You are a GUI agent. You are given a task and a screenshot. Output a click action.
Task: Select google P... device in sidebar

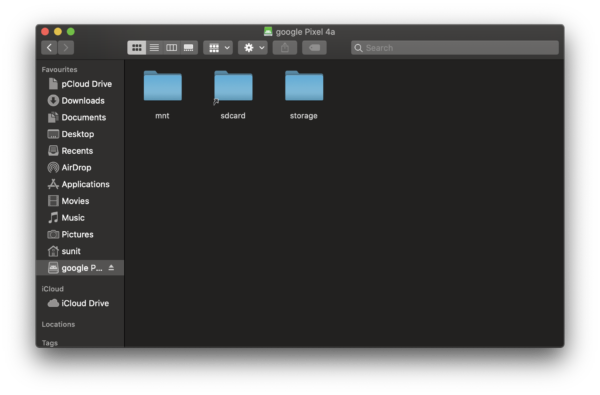pyautogui.click(x=80, y=268)
